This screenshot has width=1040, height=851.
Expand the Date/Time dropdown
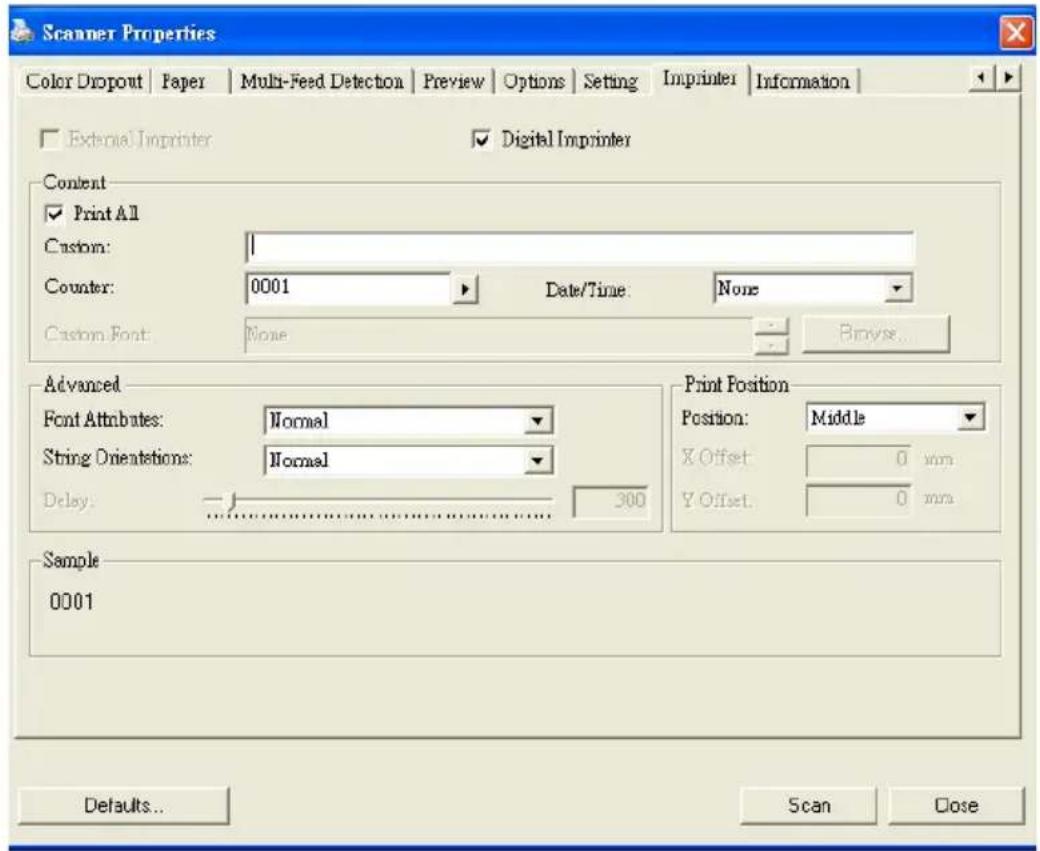897,289
